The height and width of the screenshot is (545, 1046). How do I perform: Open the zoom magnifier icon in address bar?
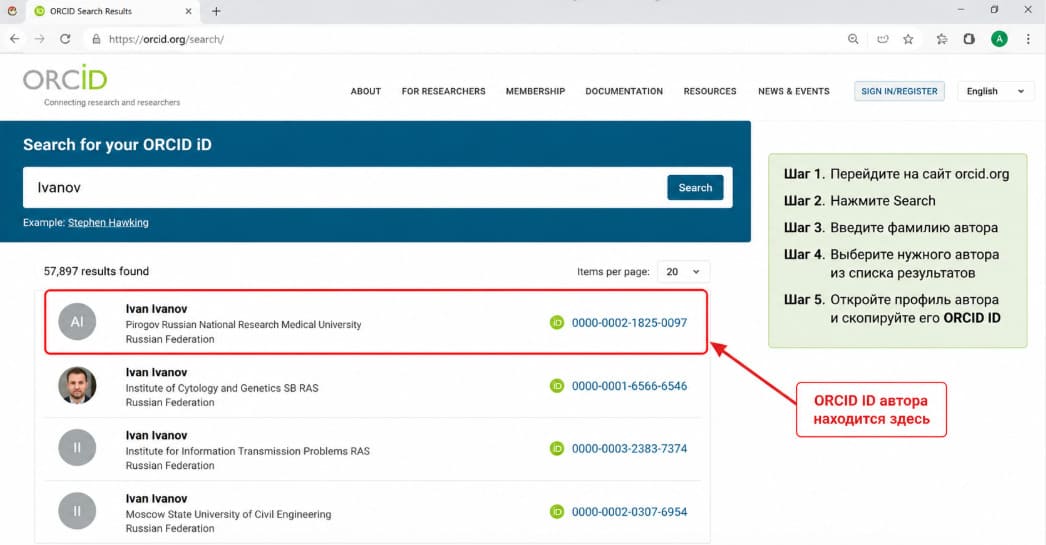(x=853, y=39)
